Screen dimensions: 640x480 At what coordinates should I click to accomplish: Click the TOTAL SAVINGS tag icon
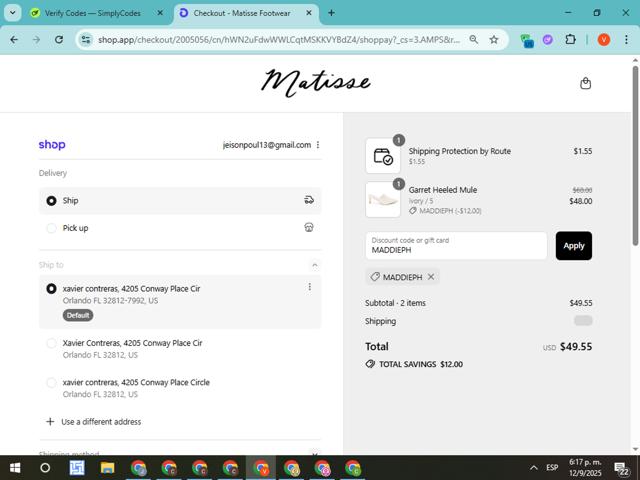click(370, 364)
